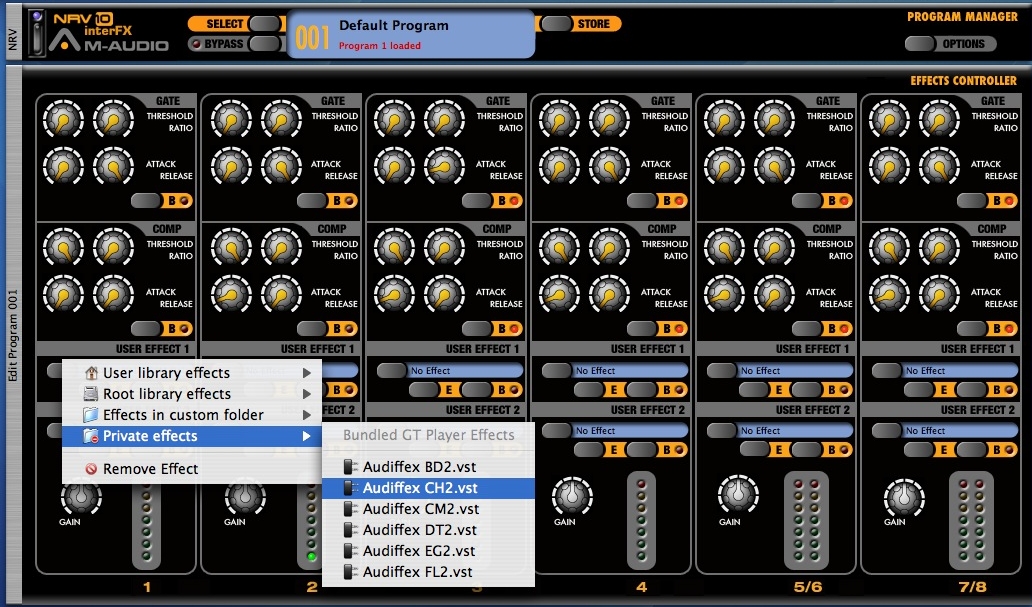The height and width of the screenshot is (607, 1032).
Task: Click the Root library effects drive icon
Action: coord(91,394)
